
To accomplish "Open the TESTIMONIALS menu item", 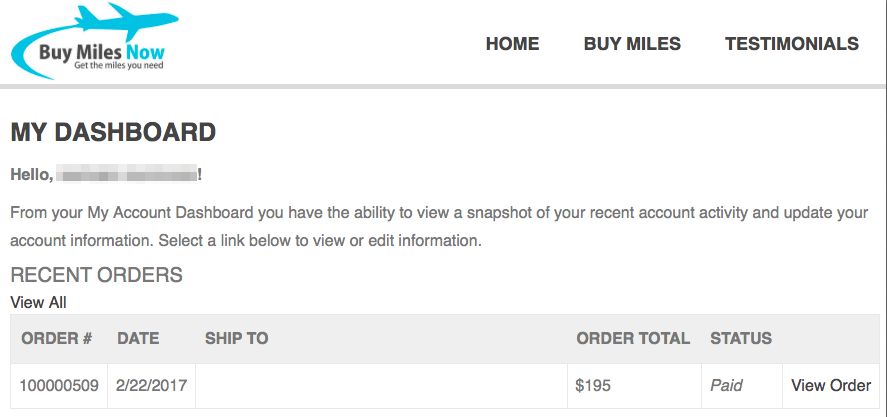I will (x=792, y=44).
